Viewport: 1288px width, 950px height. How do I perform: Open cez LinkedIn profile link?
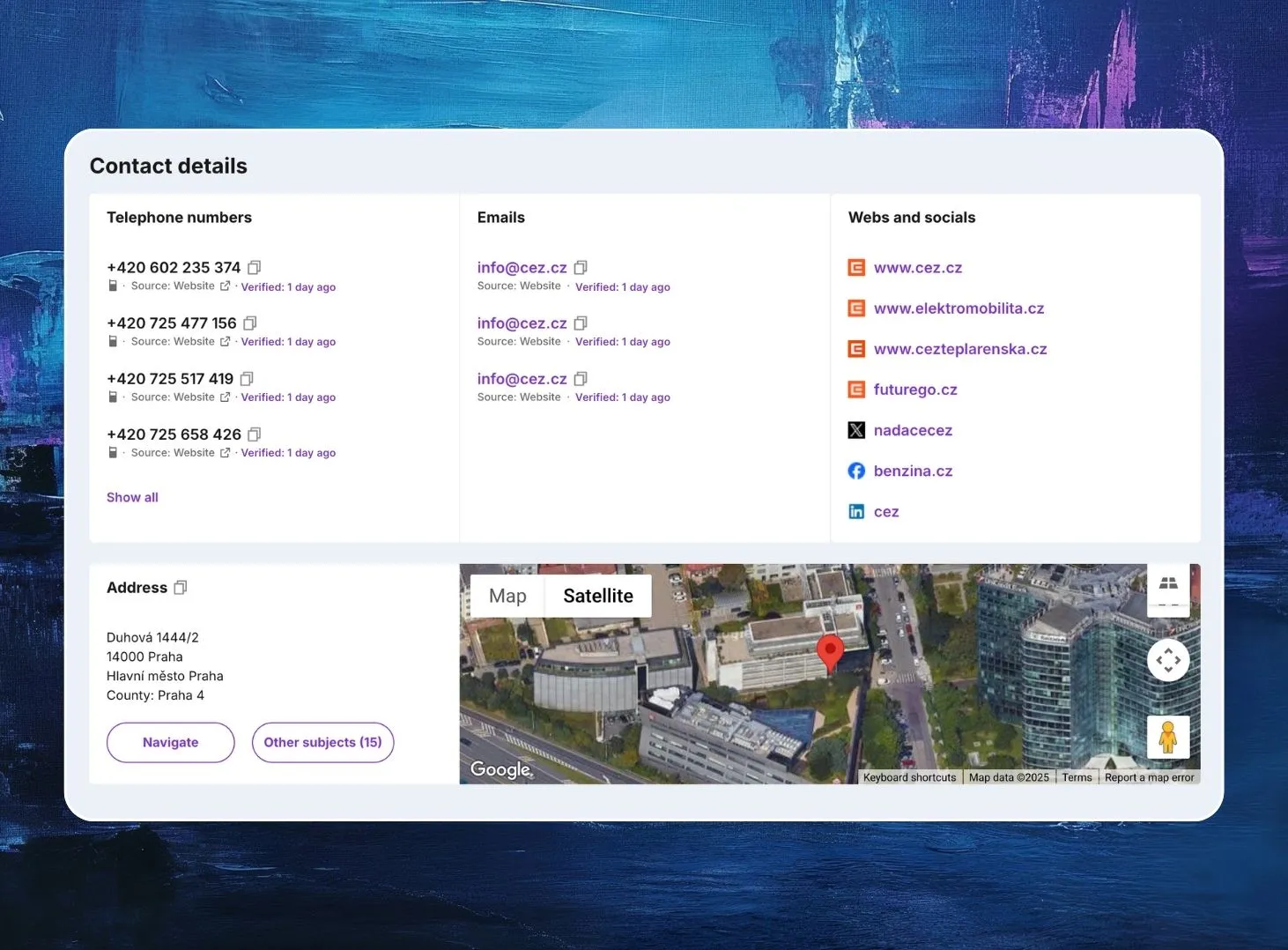886,511
